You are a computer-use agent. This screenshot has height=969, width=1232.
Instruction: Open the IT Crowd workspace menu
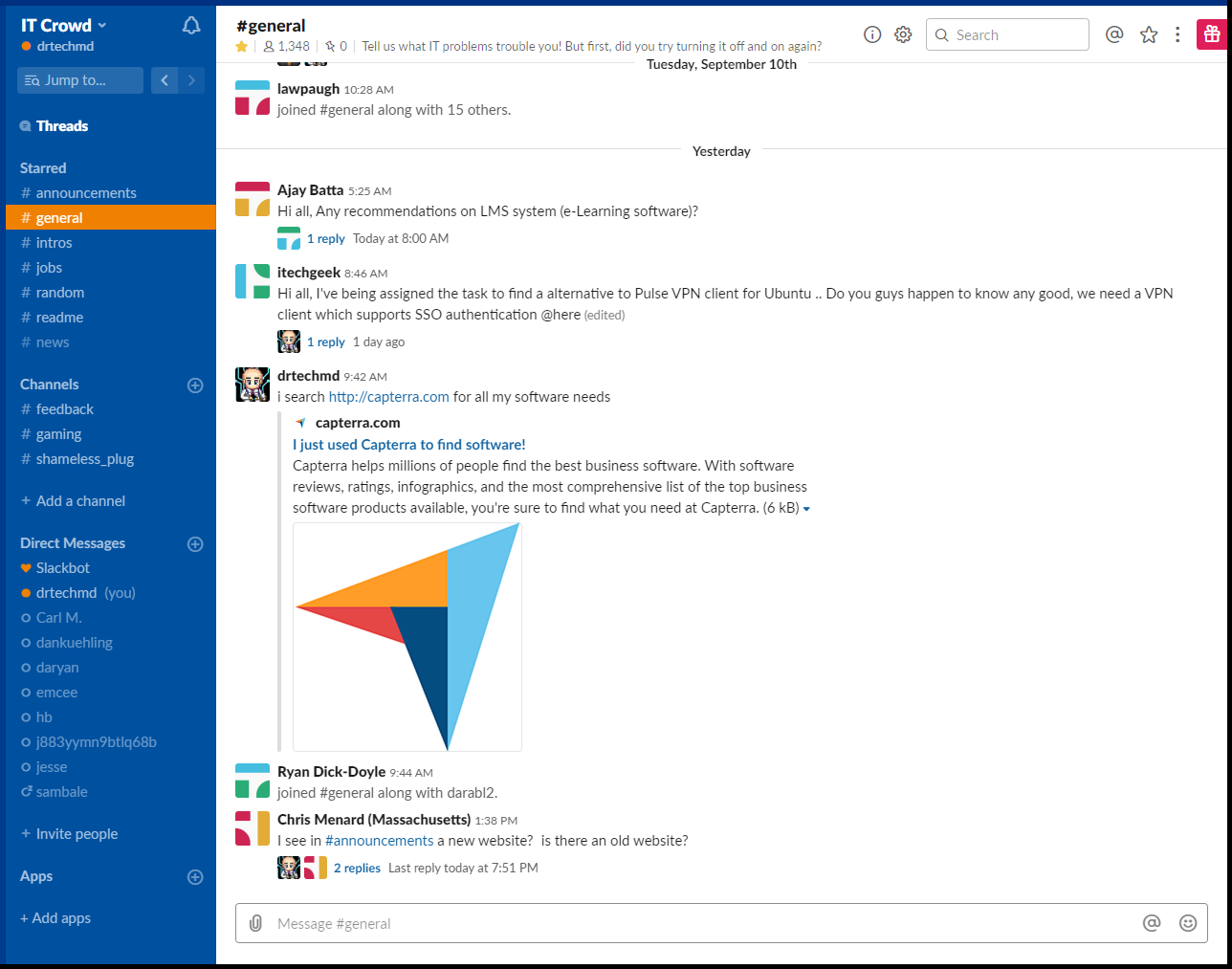63,26
